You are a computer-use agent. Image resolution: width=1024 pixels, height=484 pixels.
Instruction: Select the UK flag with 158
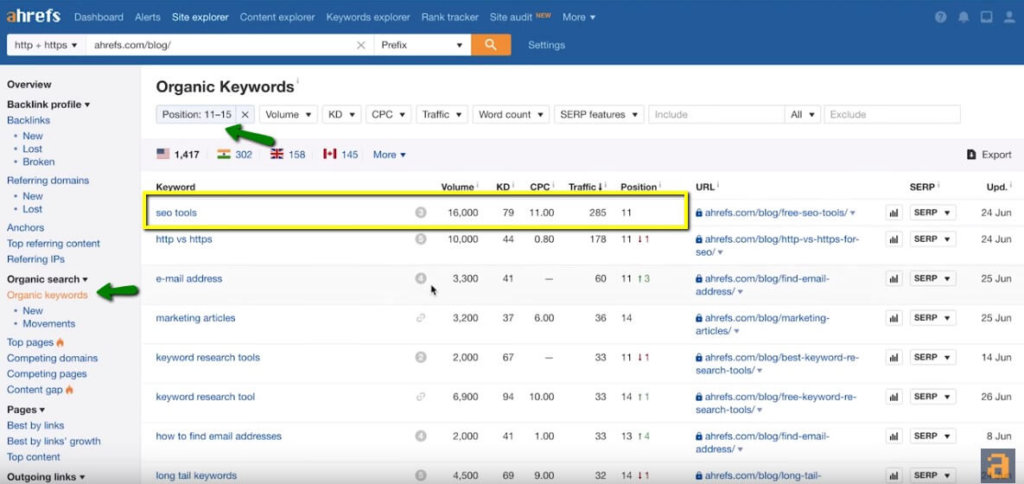pos(288,155)
